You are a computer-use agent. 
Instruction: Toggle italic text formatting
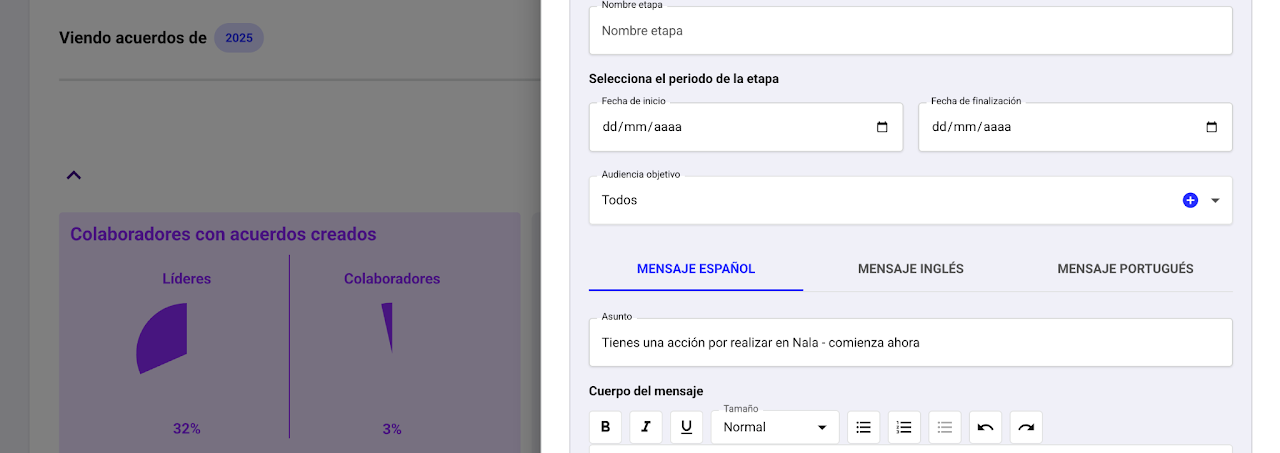(x=646, y=427)
